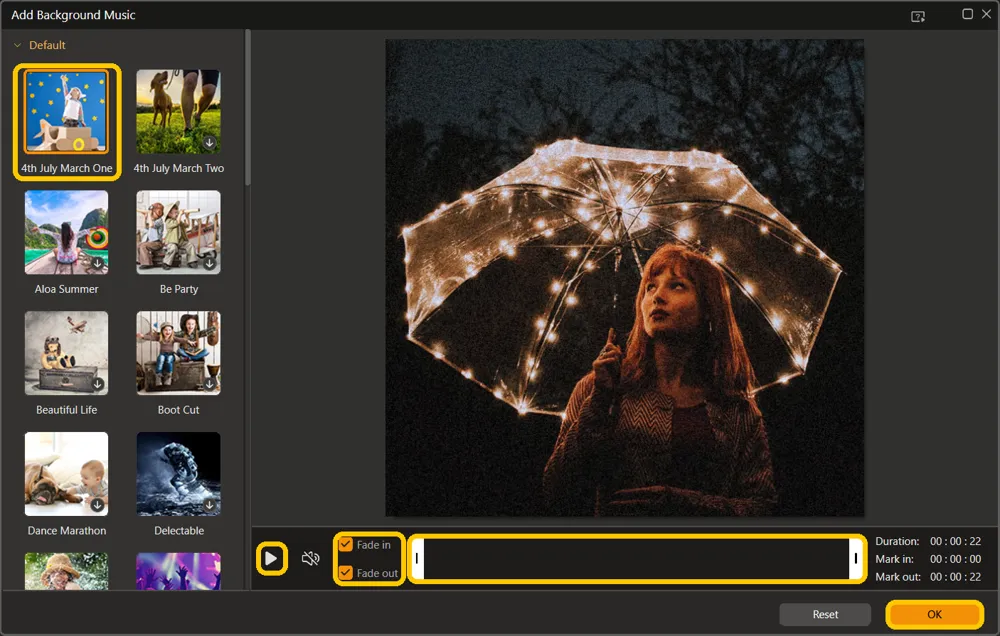Download the Be Party track

pyautogui.click(x=209, y=263)
